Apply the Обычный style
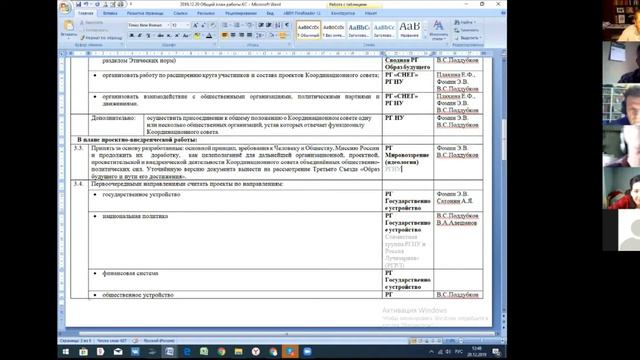The width and height of the screenshot is (640, 360). point(308,30)
